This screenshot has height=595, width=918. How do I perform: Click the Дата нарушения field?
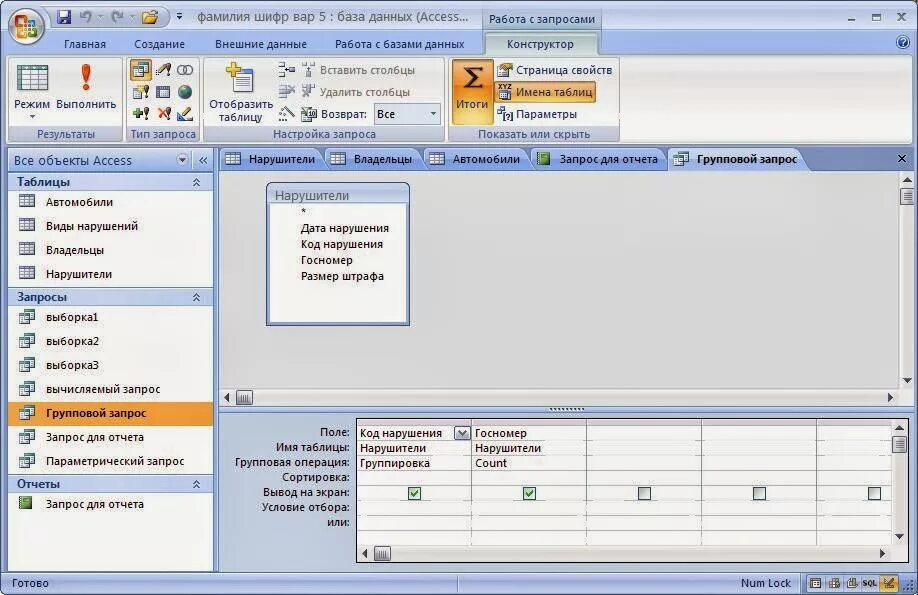click(345, 228)
